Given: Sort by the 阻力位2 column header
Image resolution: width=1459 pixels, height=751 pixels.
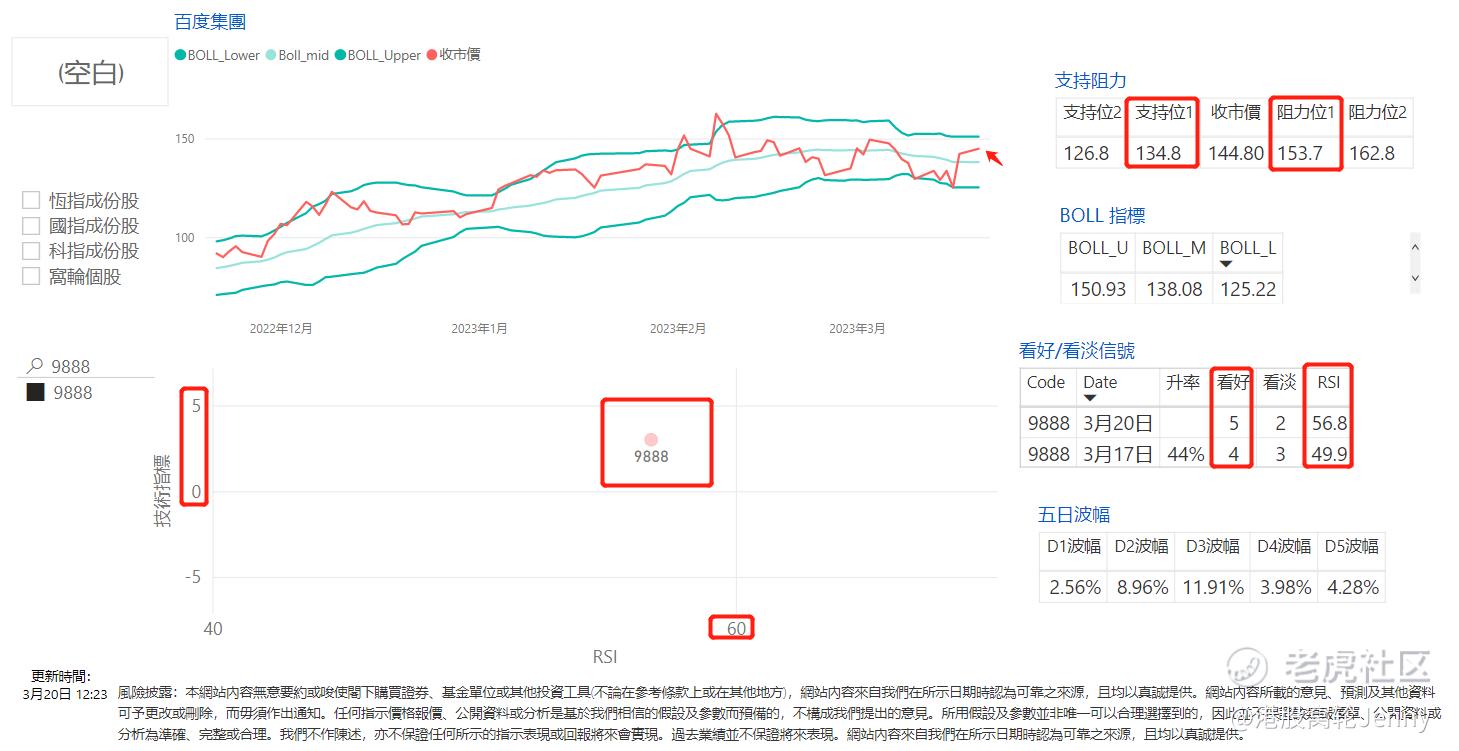Looking at the screenshot, I should 1377,112.
